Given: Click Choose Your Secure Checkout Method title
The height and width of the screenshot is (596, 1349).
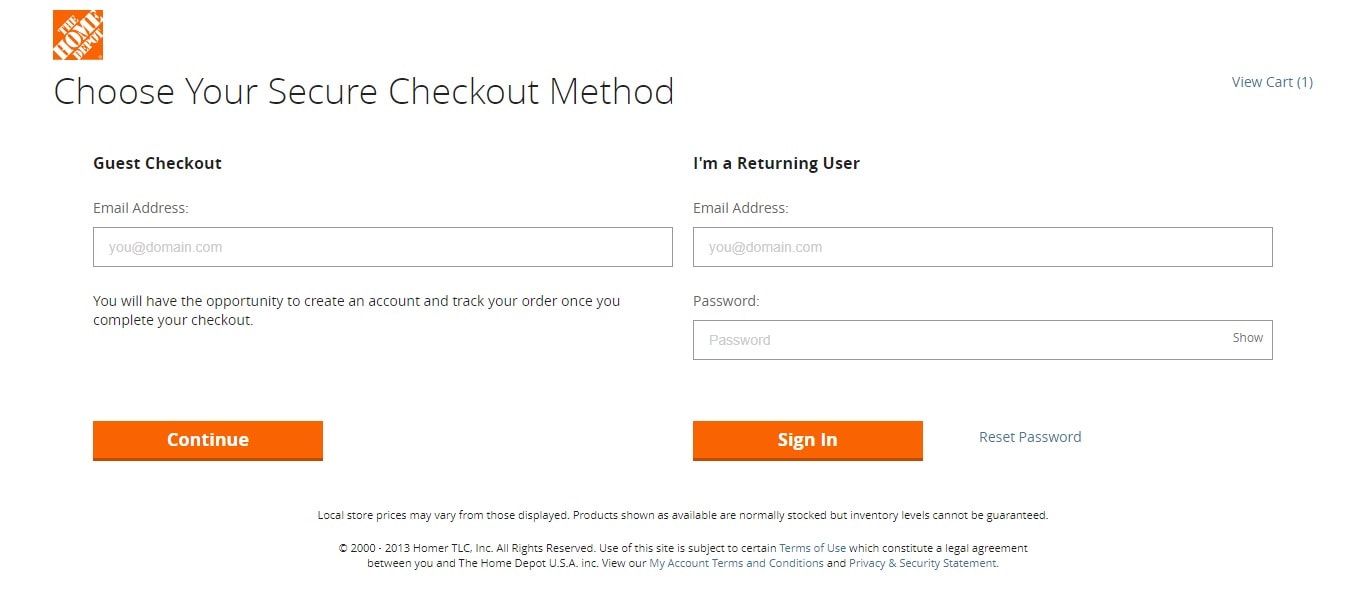Looking at the screenshot, I should pos(364,92).
